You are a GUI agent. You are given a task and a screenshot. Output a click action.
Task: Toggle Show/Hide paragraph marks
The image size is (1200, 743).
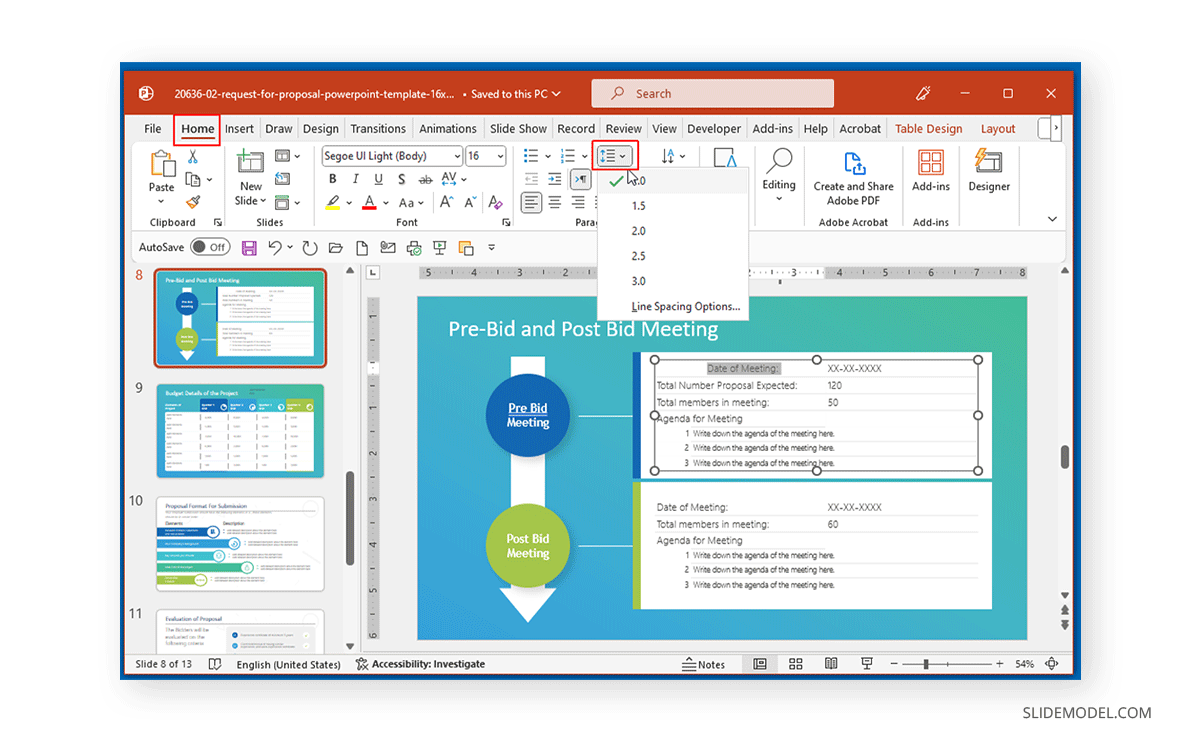coord(580,179)
